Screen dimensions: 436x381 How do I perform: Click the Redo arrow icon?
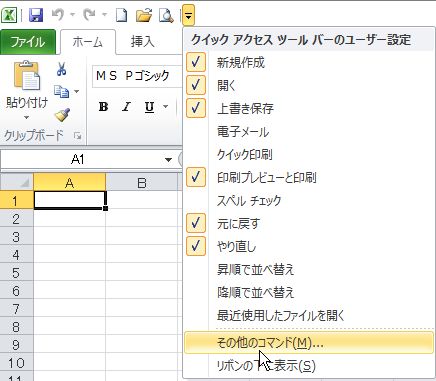[89, 15]
